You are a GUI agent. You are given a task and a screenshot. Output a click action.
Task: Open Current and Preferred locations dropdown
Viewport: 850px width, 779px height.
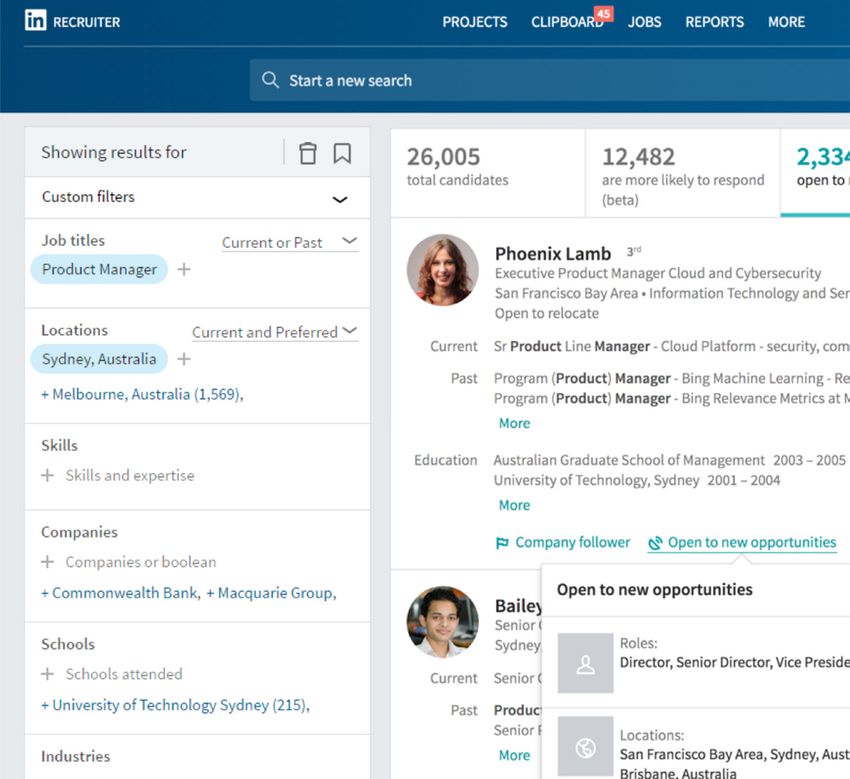[x=275, y=332]
